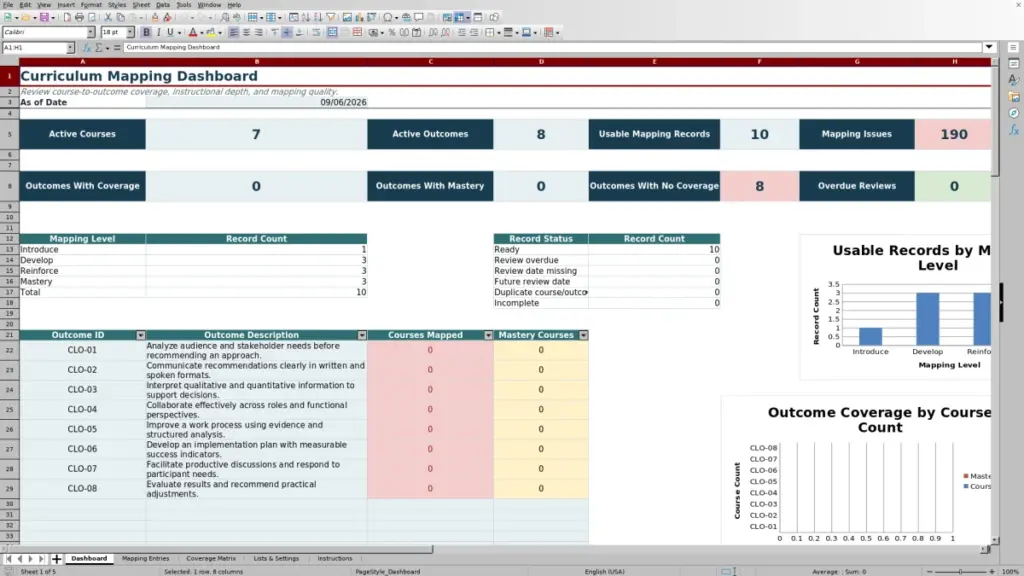
Task: Click the Function Wizard fx icon
Action: [87, 48]
